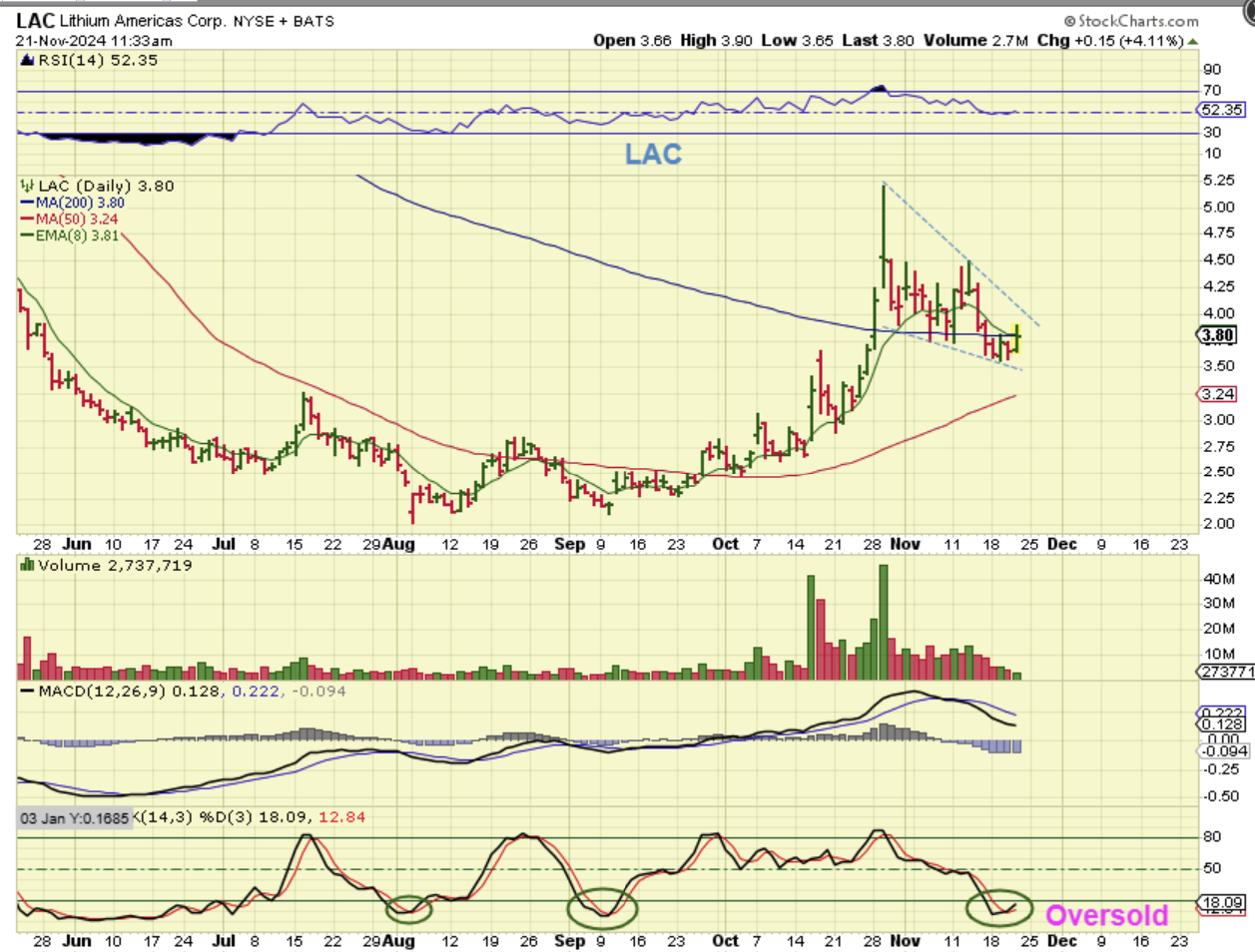Click the 52.35 RSI value tag on the right axis
This screenshot has height=952, width=1255.
coord(1222,110)
